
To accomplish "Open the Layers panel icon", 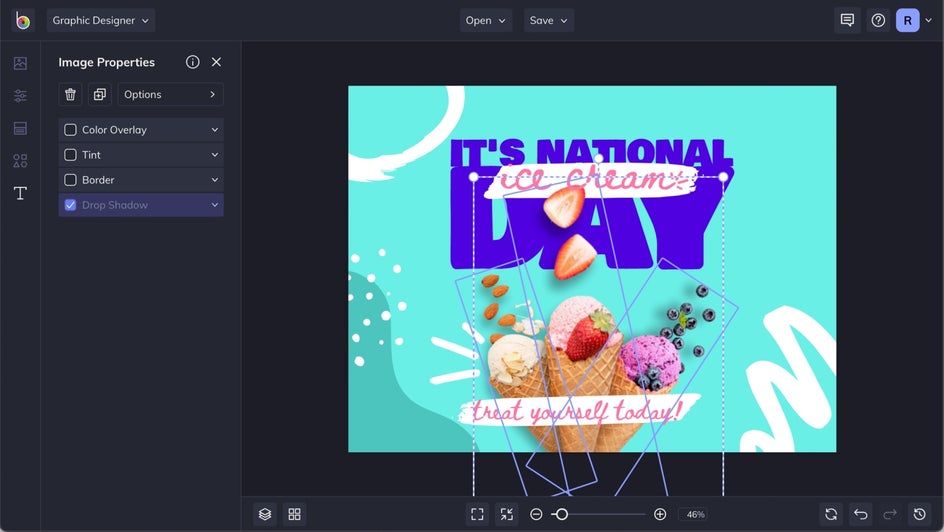I will 265,514.
